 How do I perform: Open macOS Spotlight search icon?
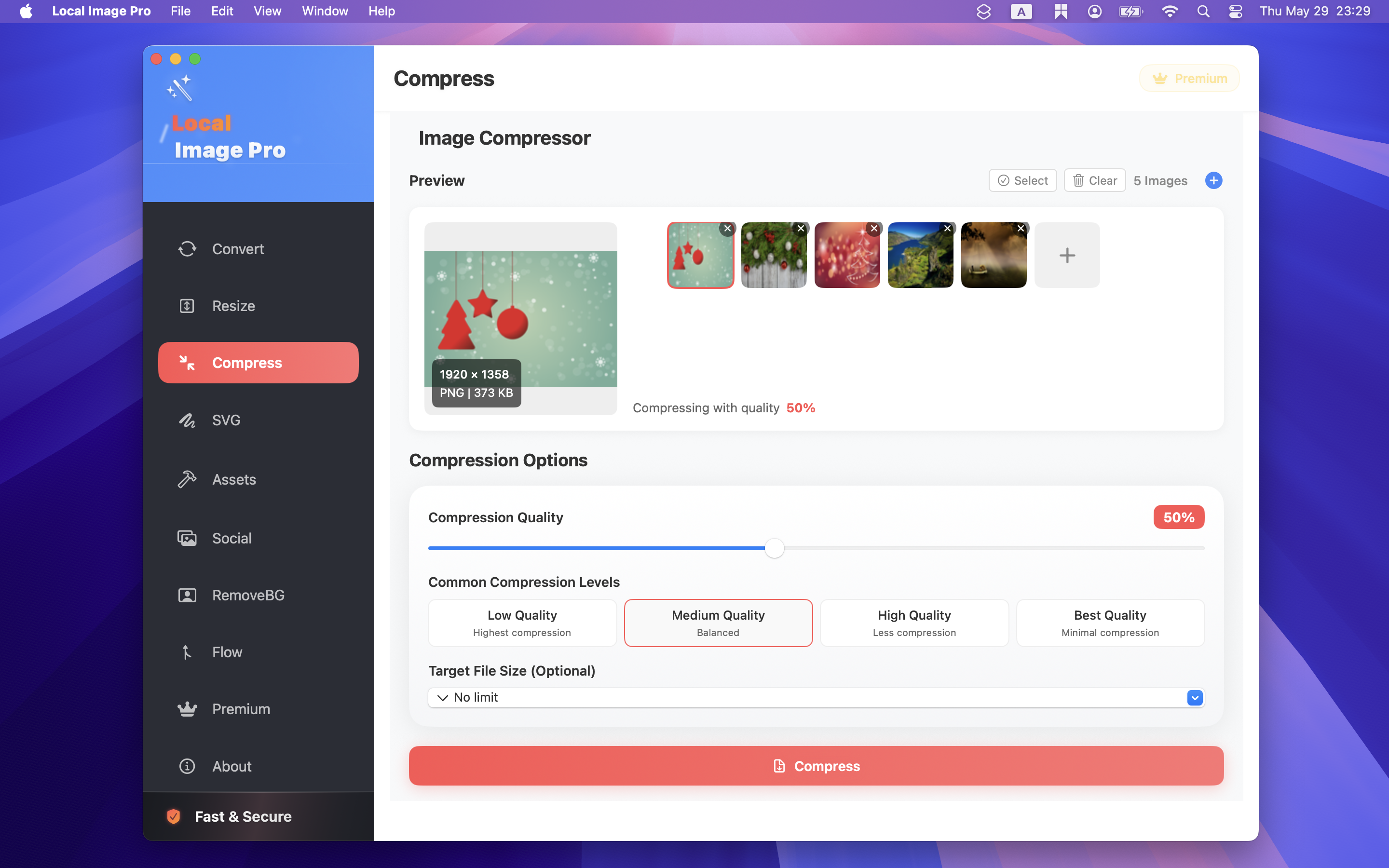point(1204,12)
